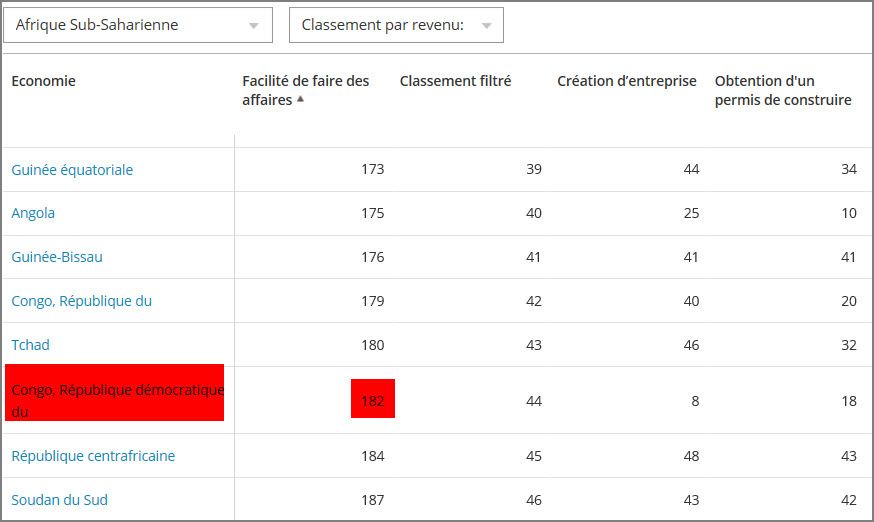Select building permit value 10 for Angola
This screenshot has width=874, height=522.
(x=849, y=213)
